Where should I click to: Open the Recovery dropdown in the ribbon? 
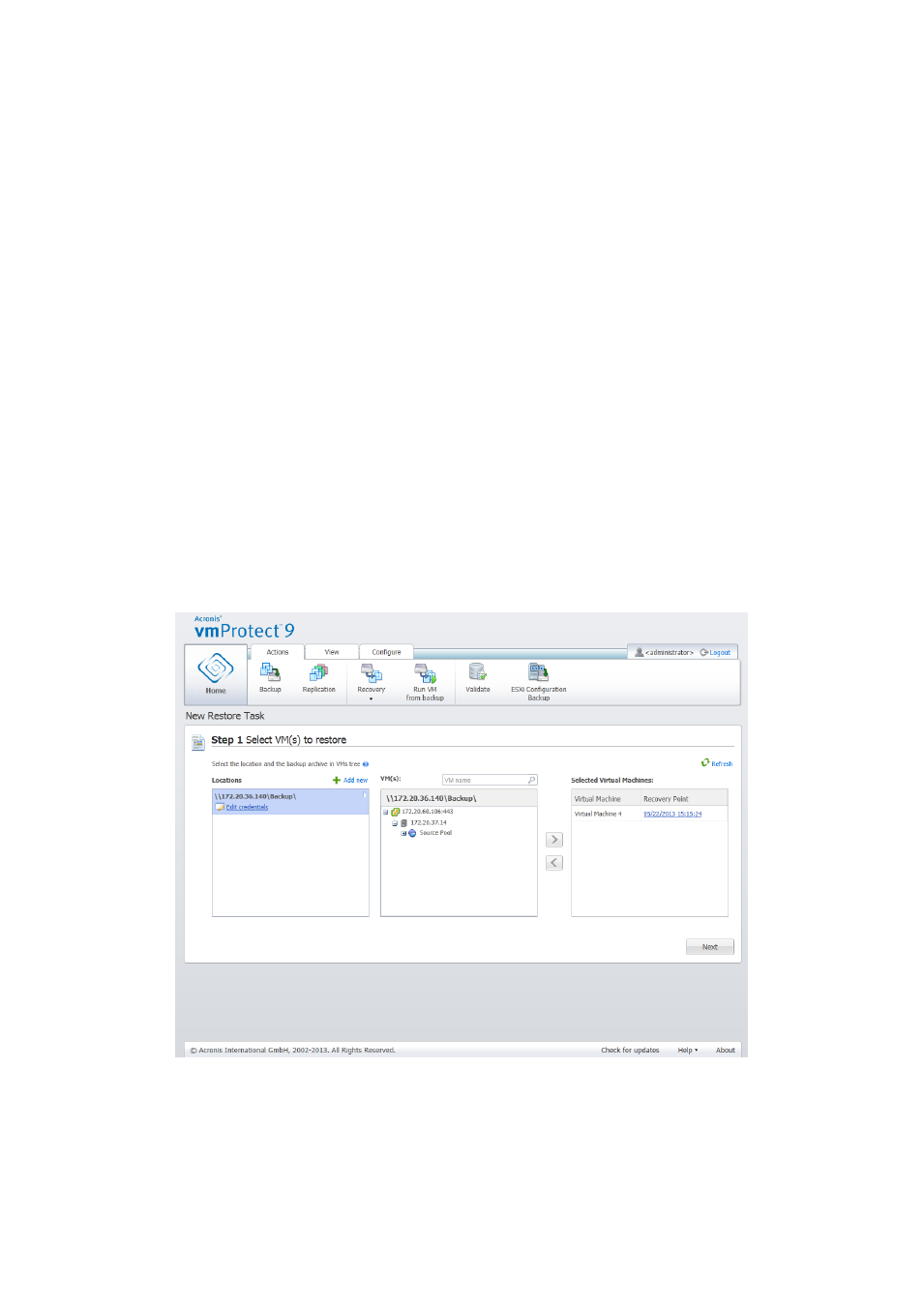pos(371,681)
